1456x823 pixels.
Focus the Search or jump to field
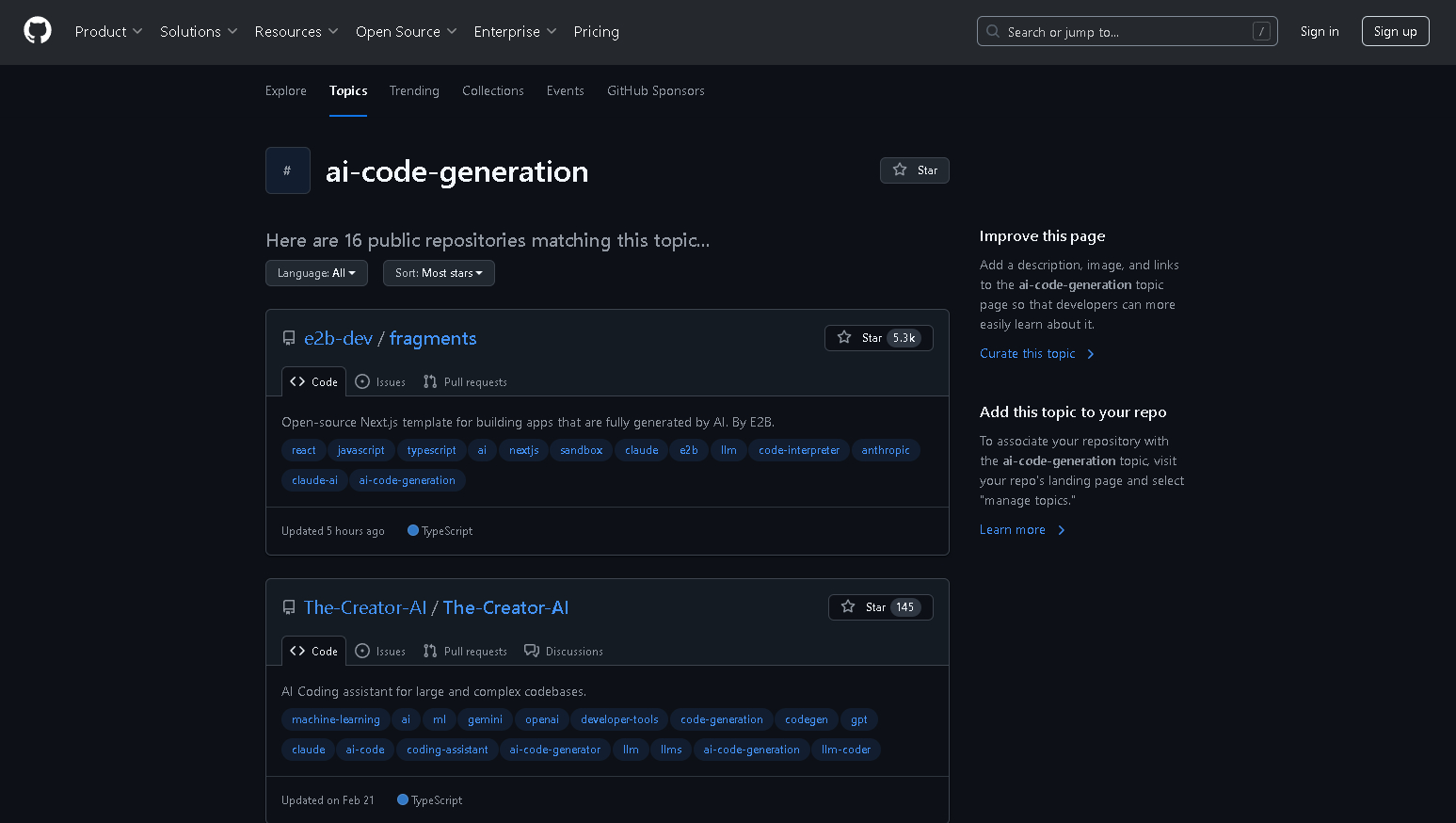pyautogui.click(x=1126, y=31)
